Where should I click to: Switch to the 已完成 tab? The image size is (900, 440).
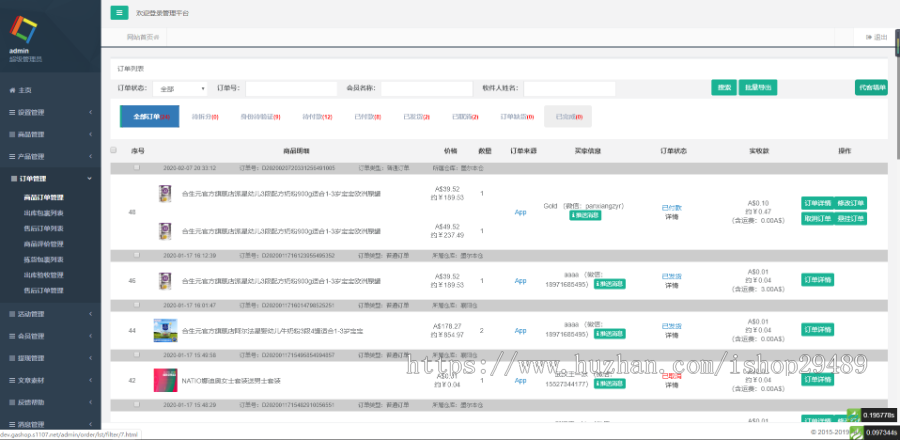coord(568,116)
